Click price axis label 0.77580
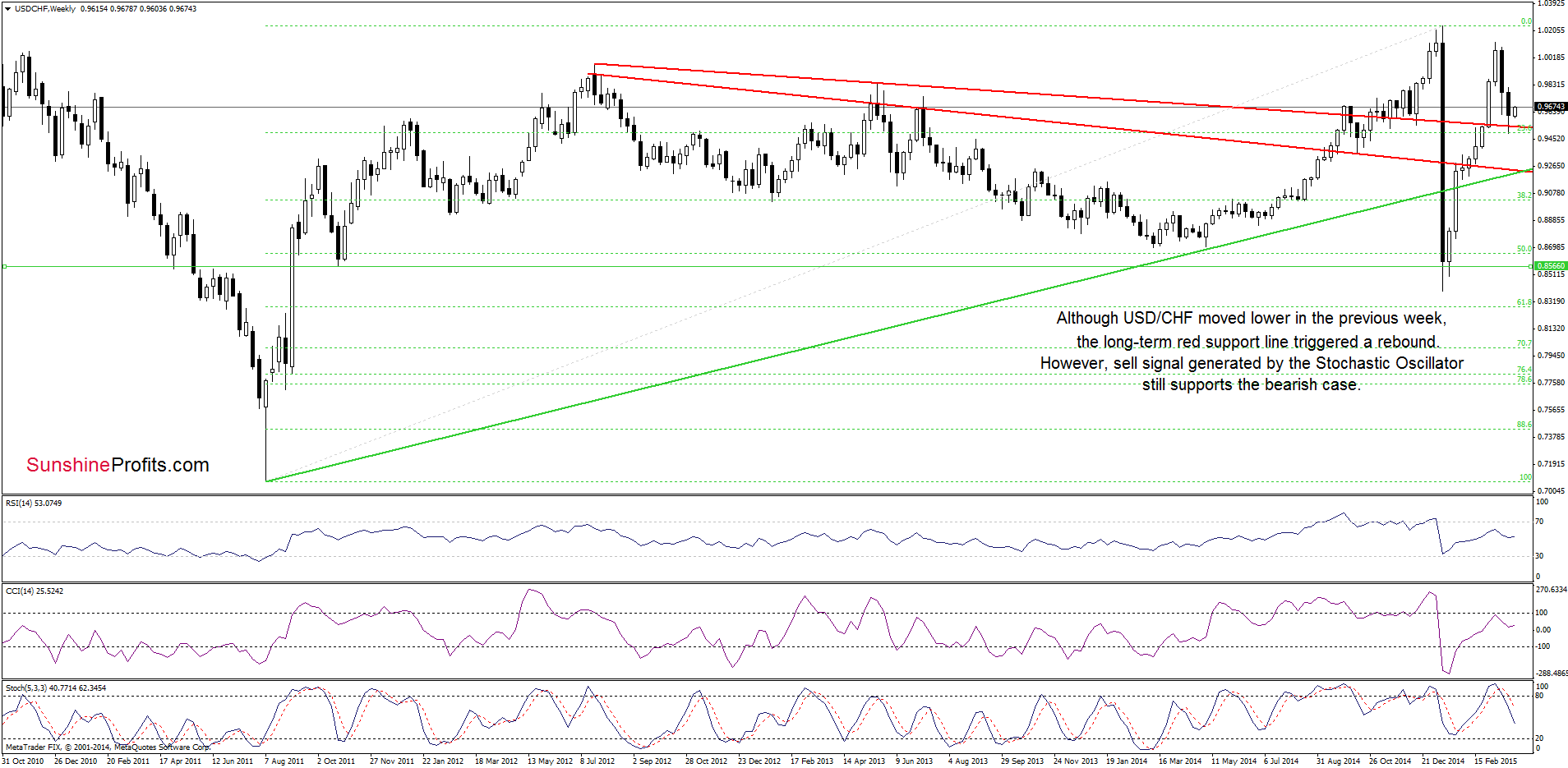 pyautogui.click(x=1551, y=383)
